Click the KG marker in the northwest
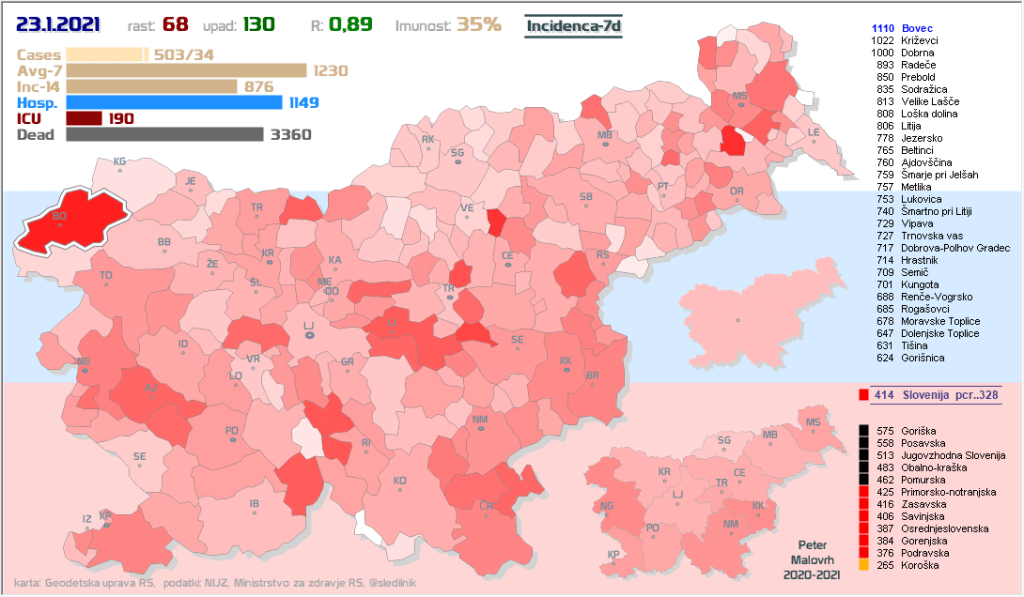1024x597 pixels. click(120, 162)
